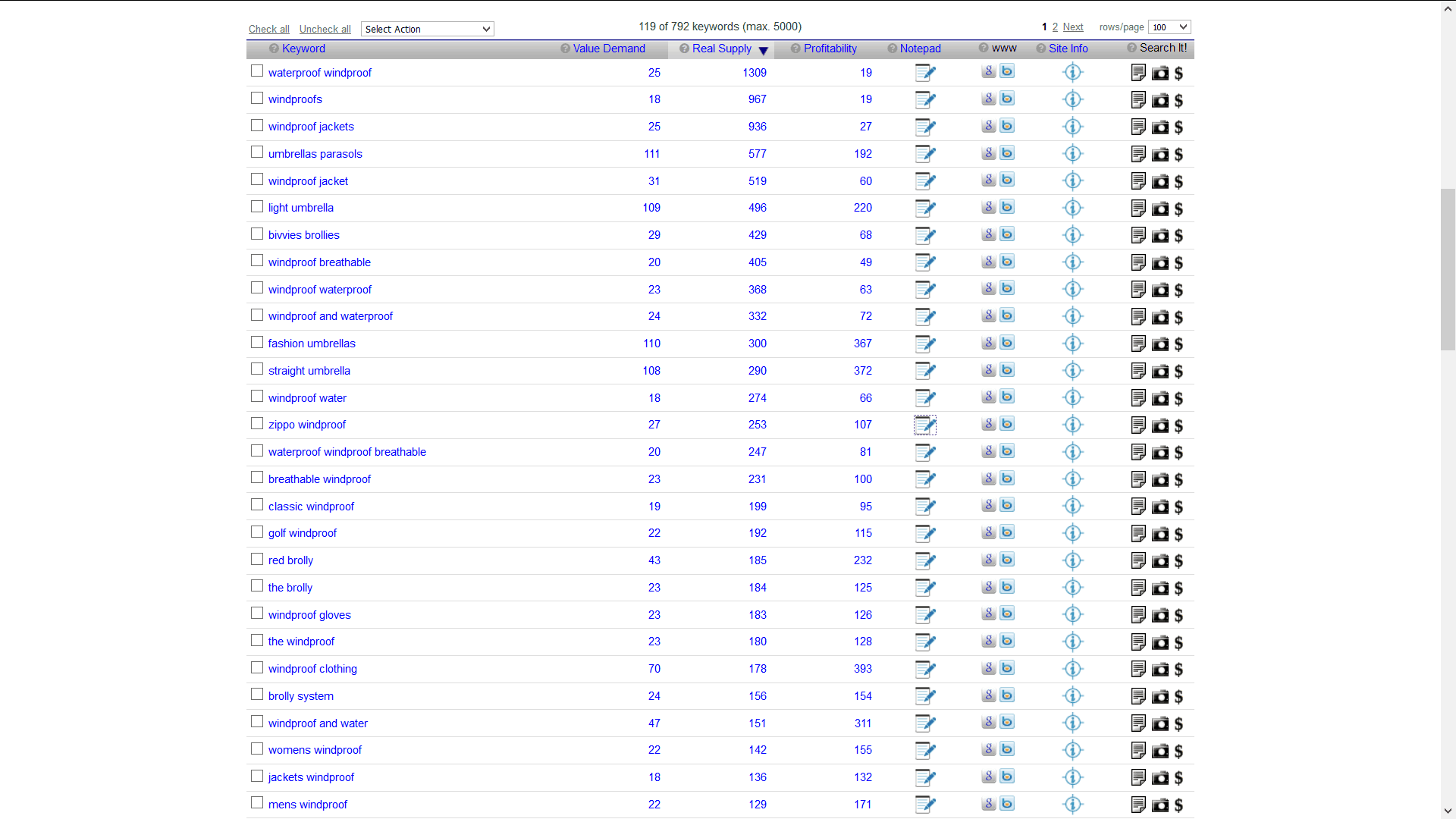Open notepad icon for zippo windproof row

tap(925, 425)
